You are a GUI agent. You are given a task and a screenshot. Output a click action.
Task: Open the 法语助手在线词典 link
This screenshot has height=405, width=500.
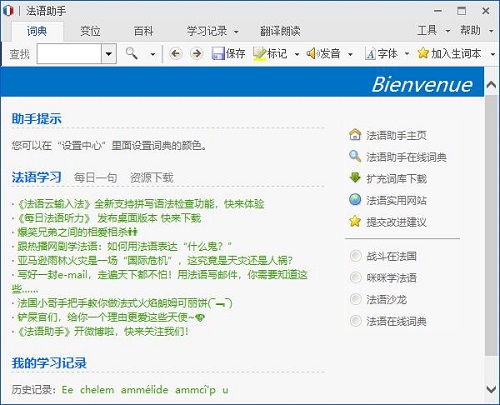tap(406, 157)
